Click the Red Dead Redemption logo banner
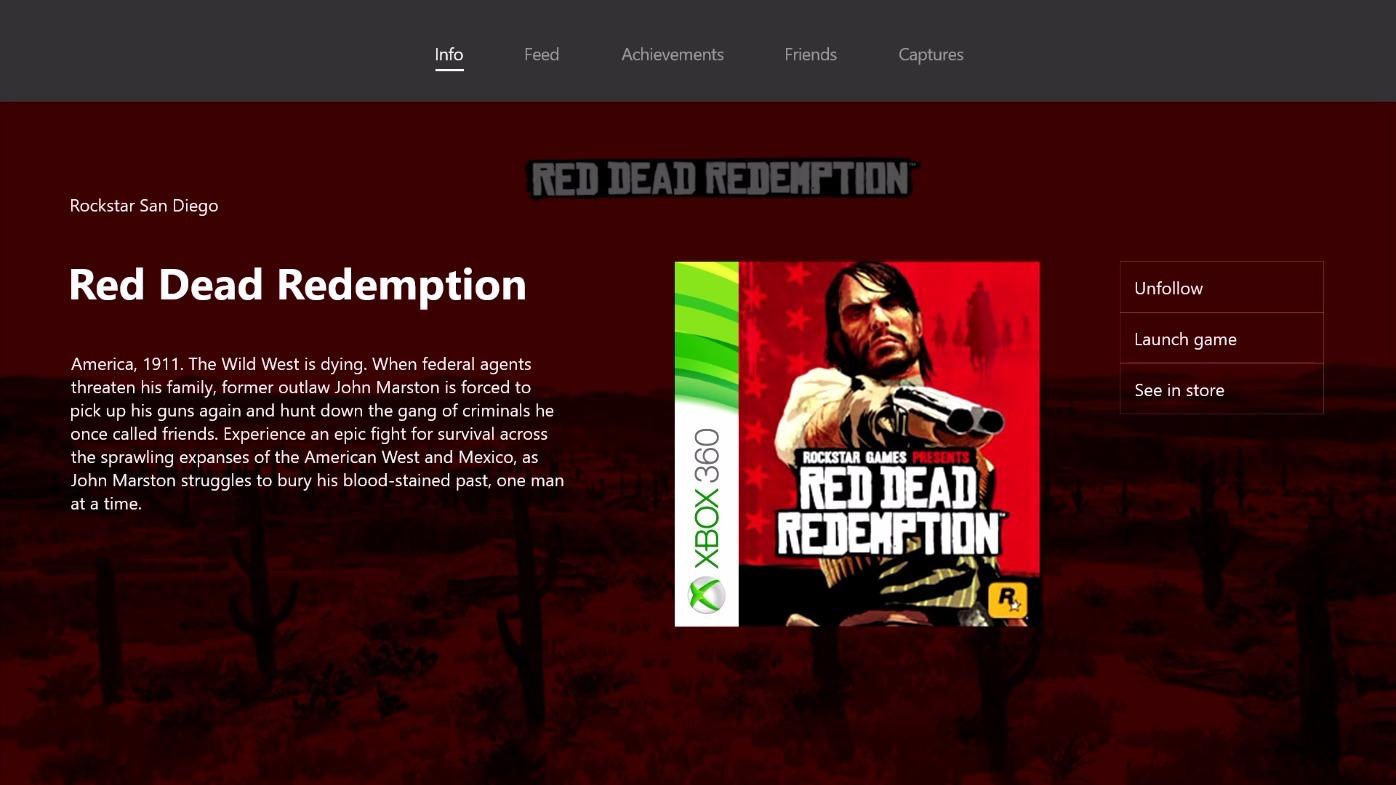Viewport: 1396px width, 785px height. (721, 179)
